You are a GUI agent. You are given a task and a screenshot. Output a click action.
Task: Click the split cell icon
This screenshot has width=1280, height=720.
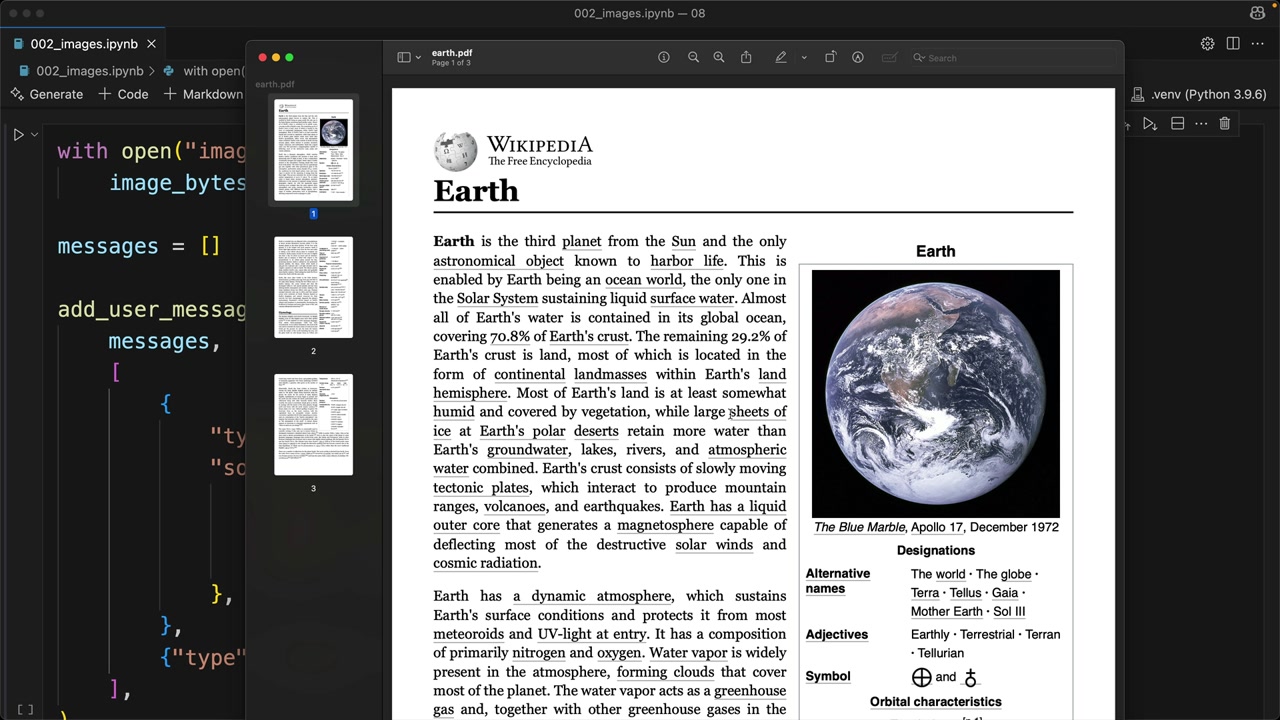(1178, 124)
